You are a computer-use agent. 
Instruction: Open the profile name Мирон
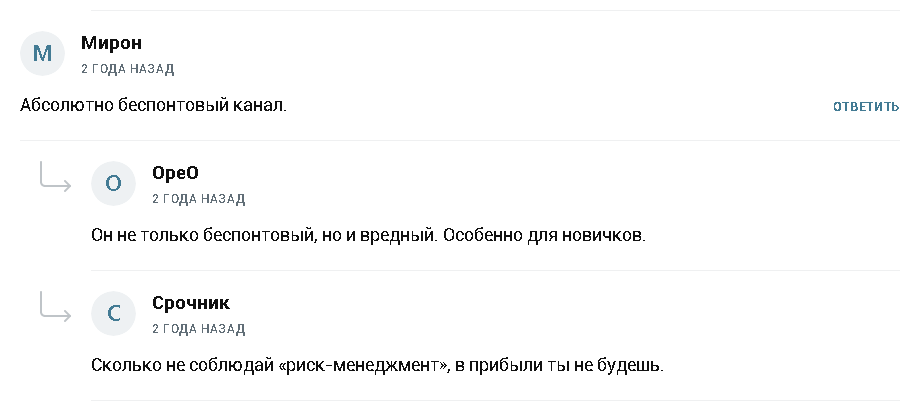pos(111,43)
